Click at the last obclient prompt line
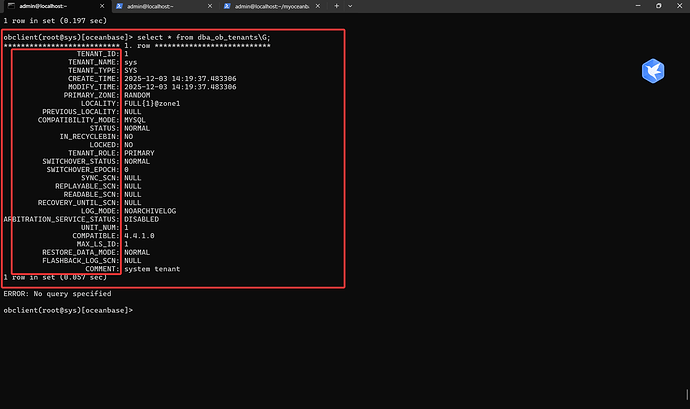The width and height of the screenshot is (690, 409). click(x=68, y=310)
